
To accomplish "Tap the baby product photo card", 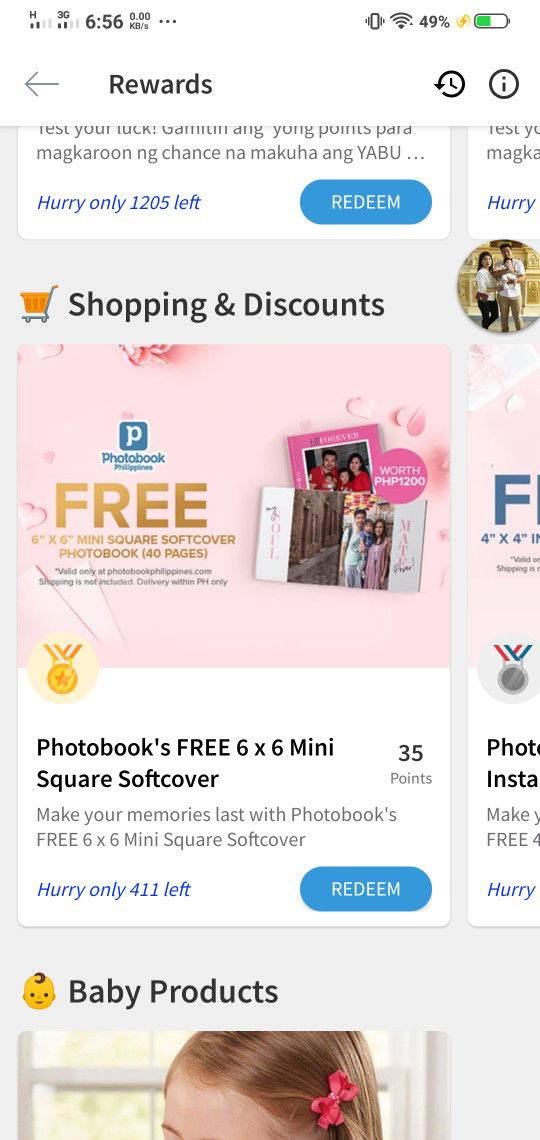I will click(234, 1085).
